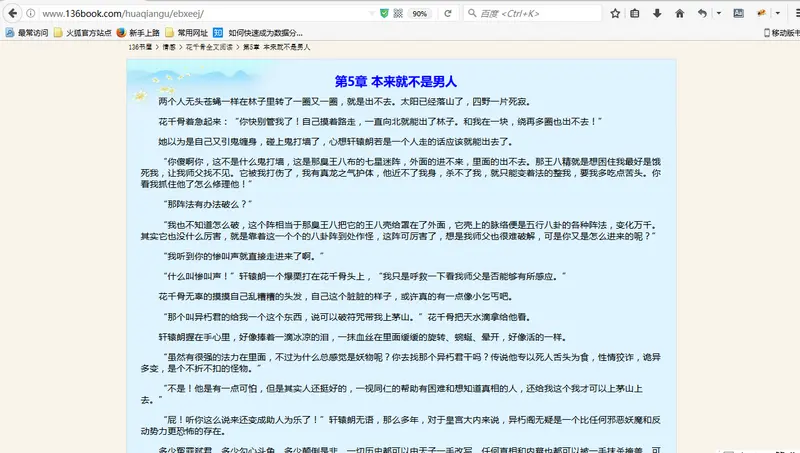This screenshot has height=453, width=800.
Task: Click the screenshot/picture toolbar icon
Action: pos(738,13)
